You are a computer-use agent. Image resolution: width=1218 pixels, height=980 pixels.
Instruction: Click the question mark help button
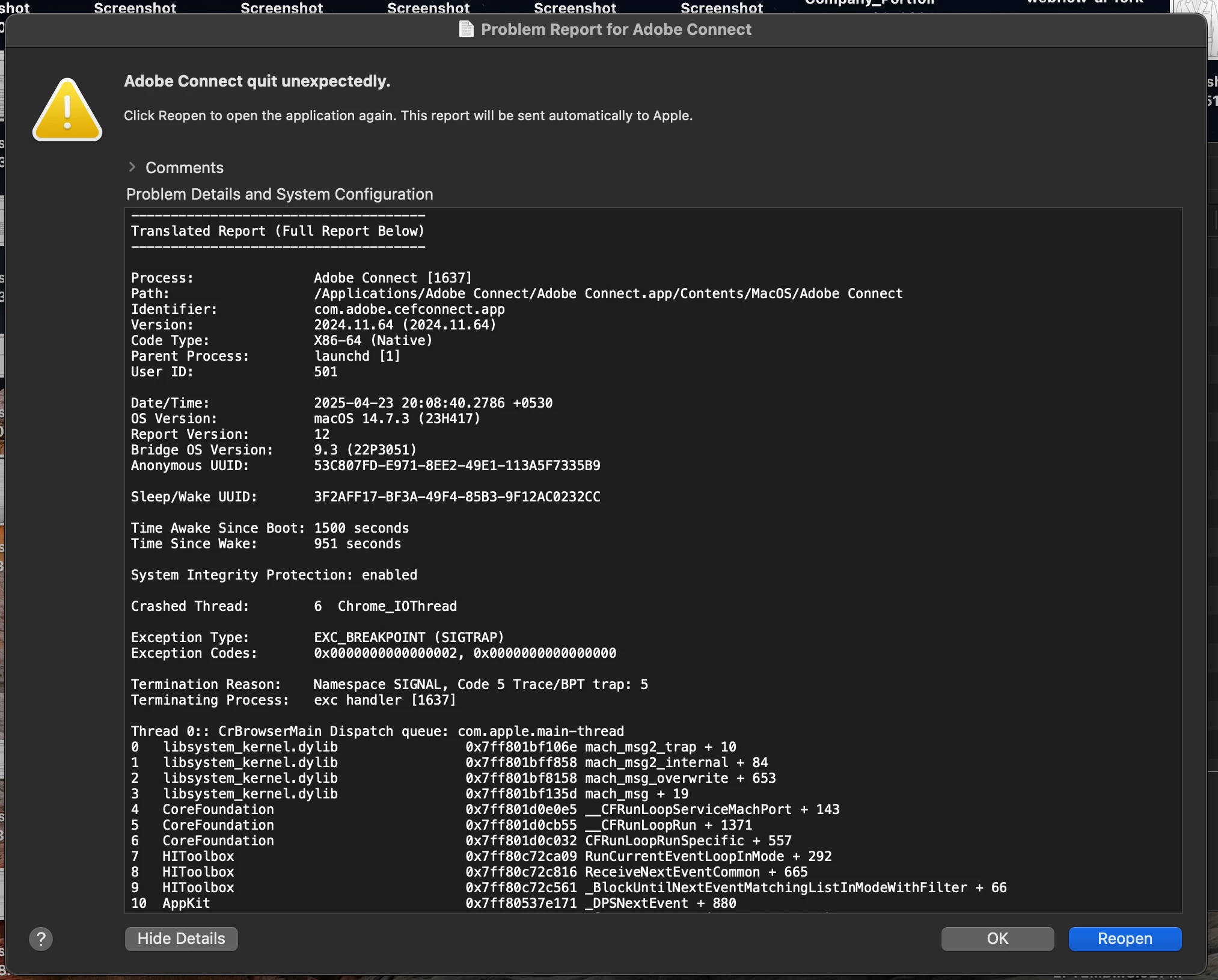[41, 939]
